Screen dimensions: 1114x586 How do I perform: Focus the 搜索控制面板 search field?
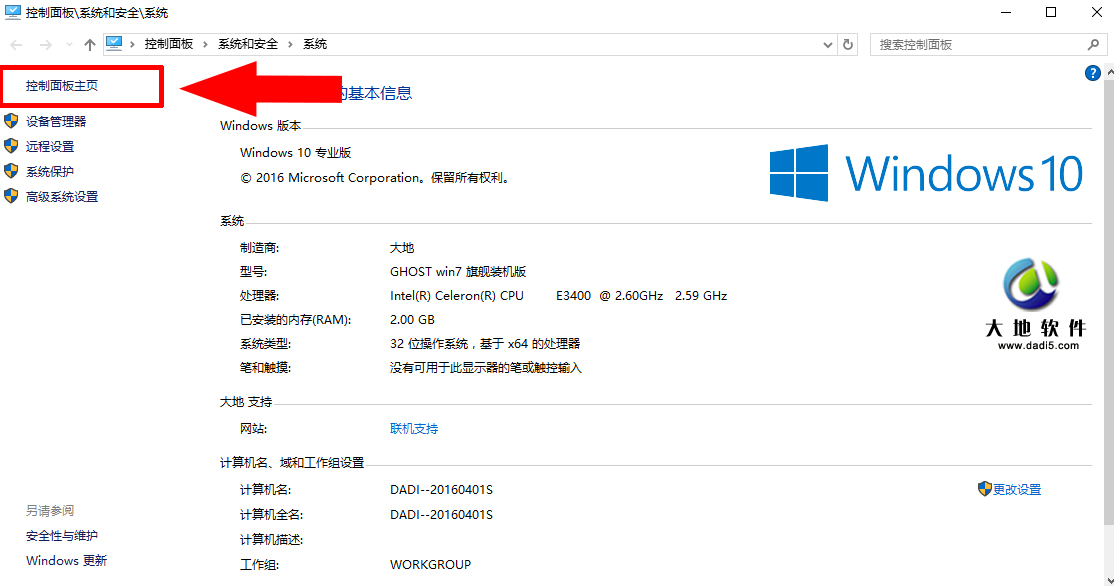(975, 45)
